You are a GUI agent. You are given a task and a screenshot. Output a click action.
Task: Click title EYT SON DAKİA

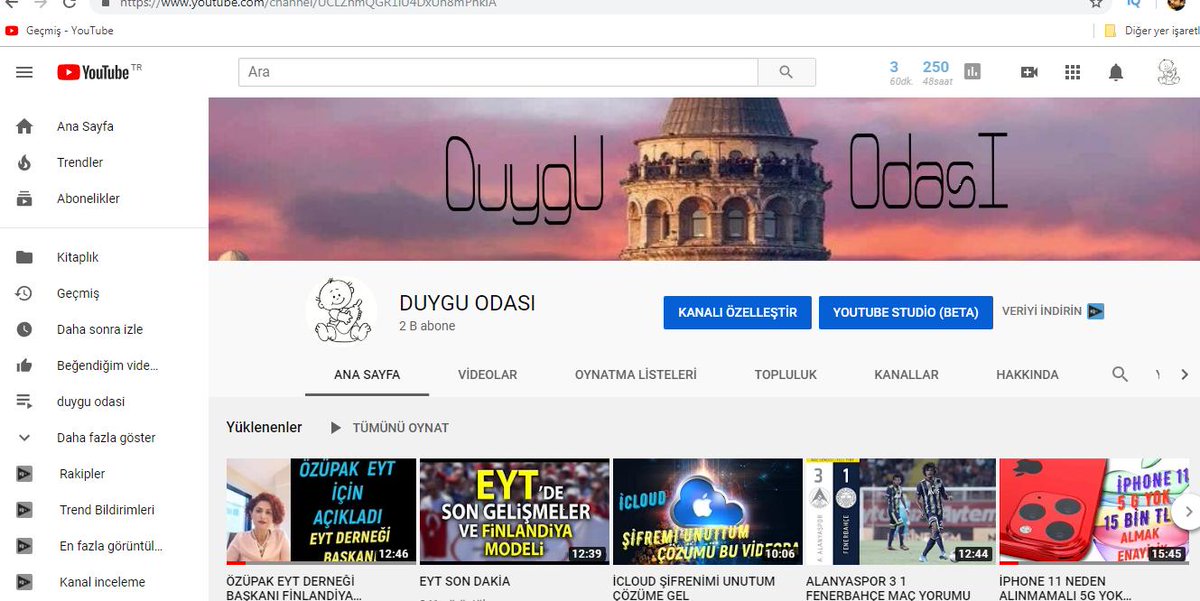465,581
